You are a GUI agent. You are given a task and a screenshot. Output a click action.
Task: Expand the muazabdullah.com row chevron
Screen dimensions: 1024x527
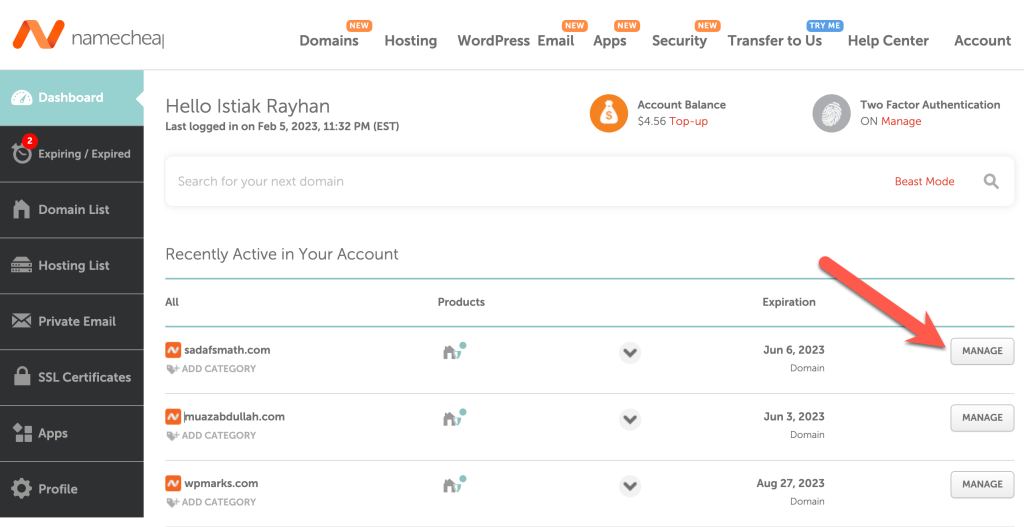pyautogui.click(x=629, y=419)
